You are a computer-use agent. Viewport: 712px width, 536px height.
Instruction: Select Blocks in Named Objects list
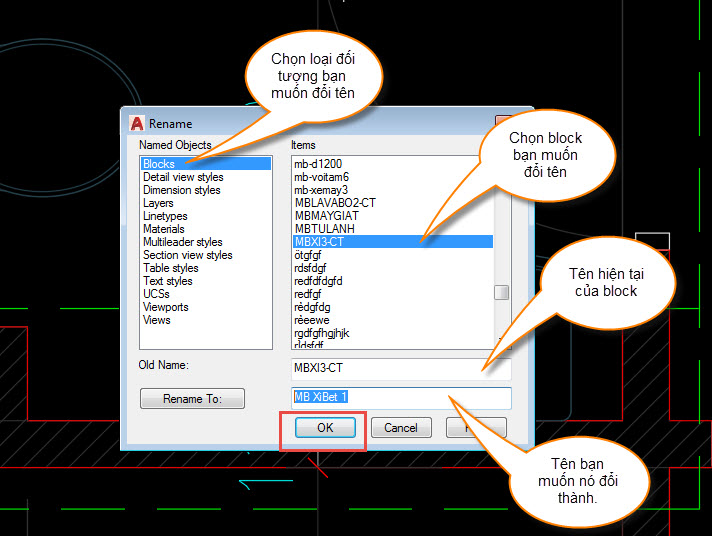click(206, 164)
